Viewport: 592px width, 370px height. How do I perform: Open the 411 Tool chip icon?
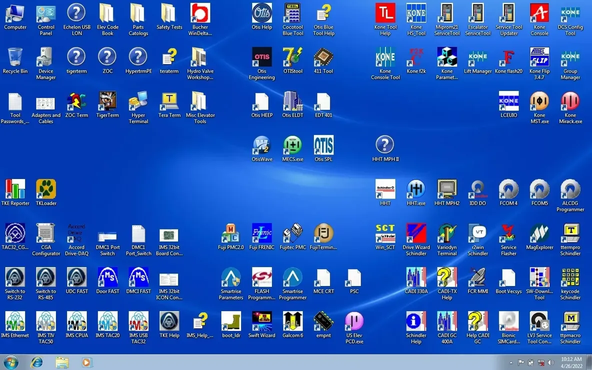(x=324, y=60)
